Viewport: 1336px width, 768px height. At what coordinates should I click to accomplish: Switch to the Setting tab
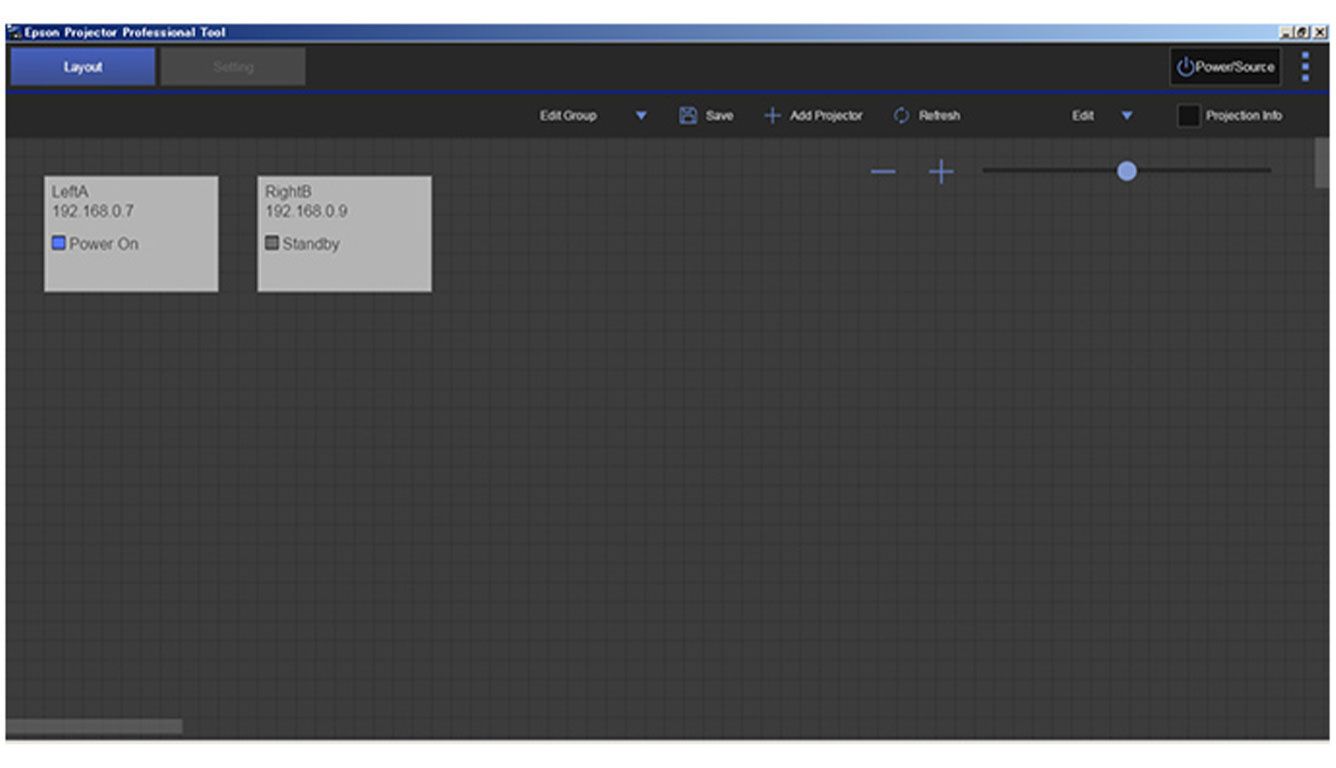point(233,67)
